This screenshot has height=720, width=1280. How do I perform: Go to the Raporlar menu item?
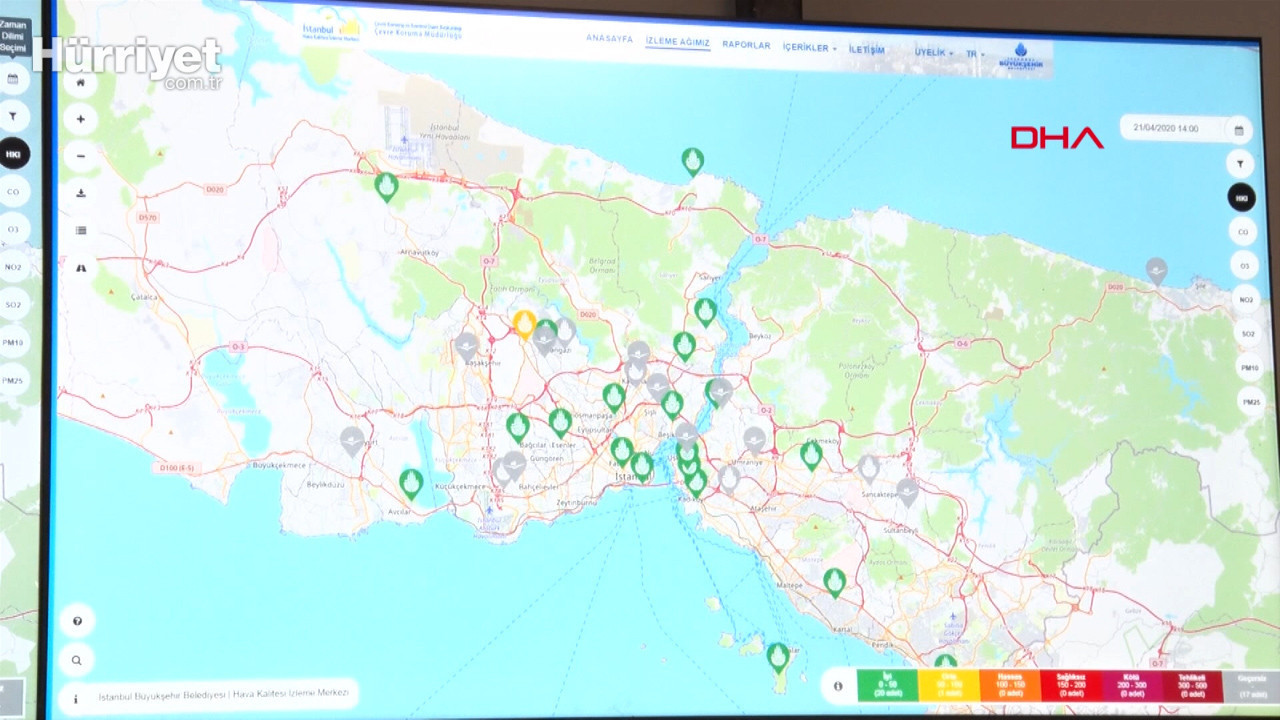(x=746, y=45)
